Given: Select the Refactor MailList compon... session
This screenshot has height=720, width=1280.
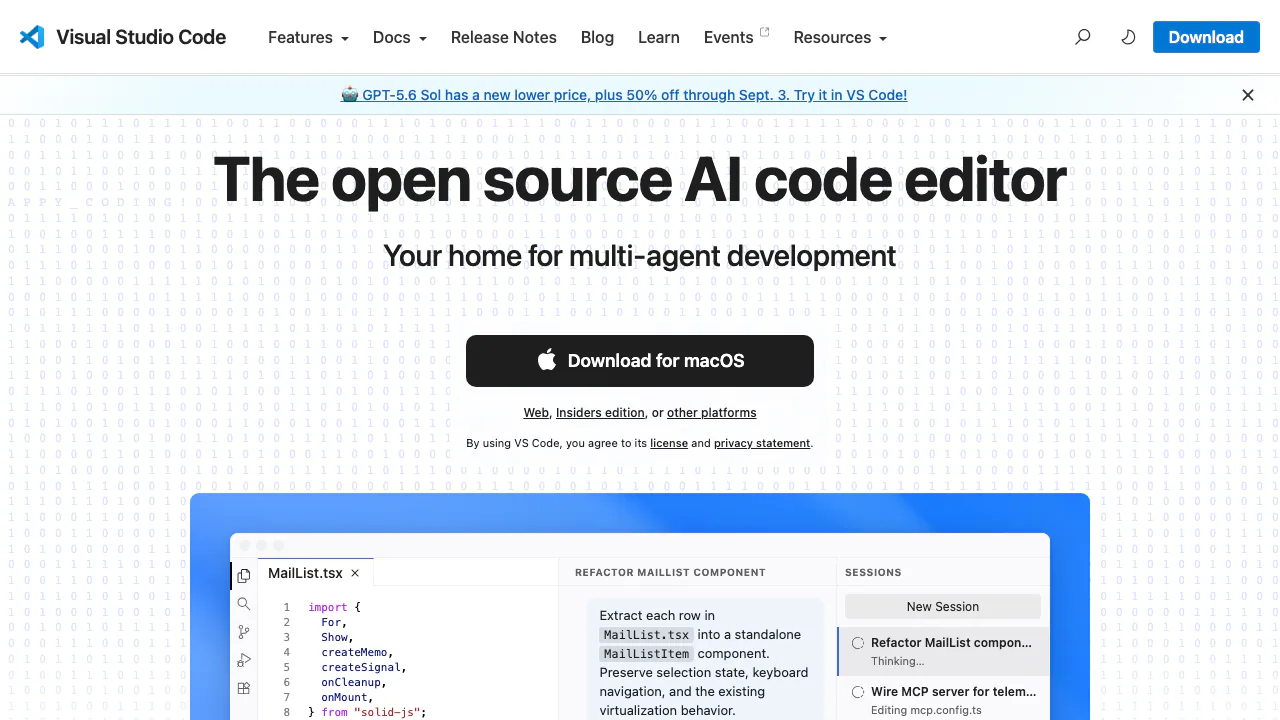Looking at the screenshot, I should coord(943,651).
